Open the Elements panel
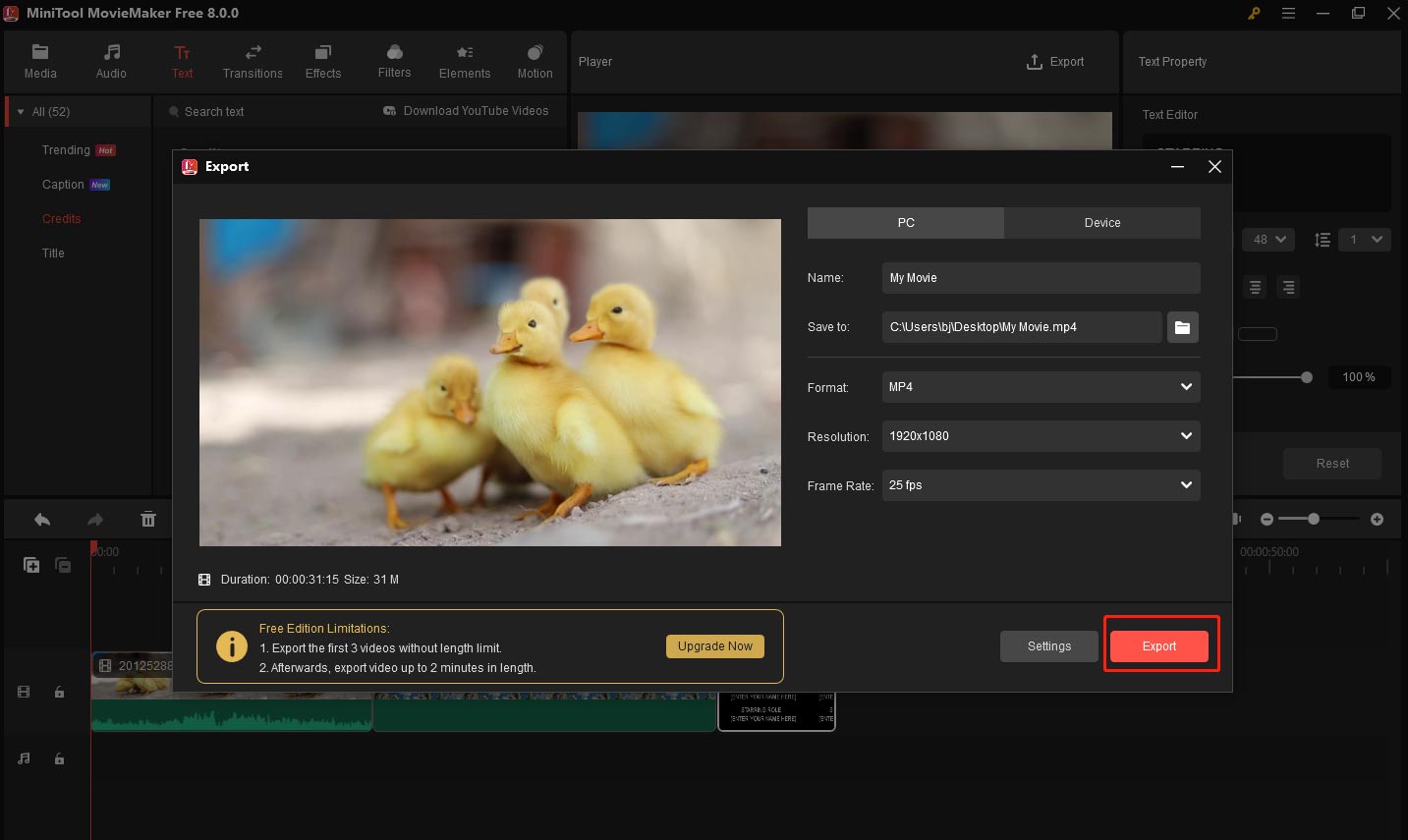1408x840 pixels. click(x=465, y=61)
